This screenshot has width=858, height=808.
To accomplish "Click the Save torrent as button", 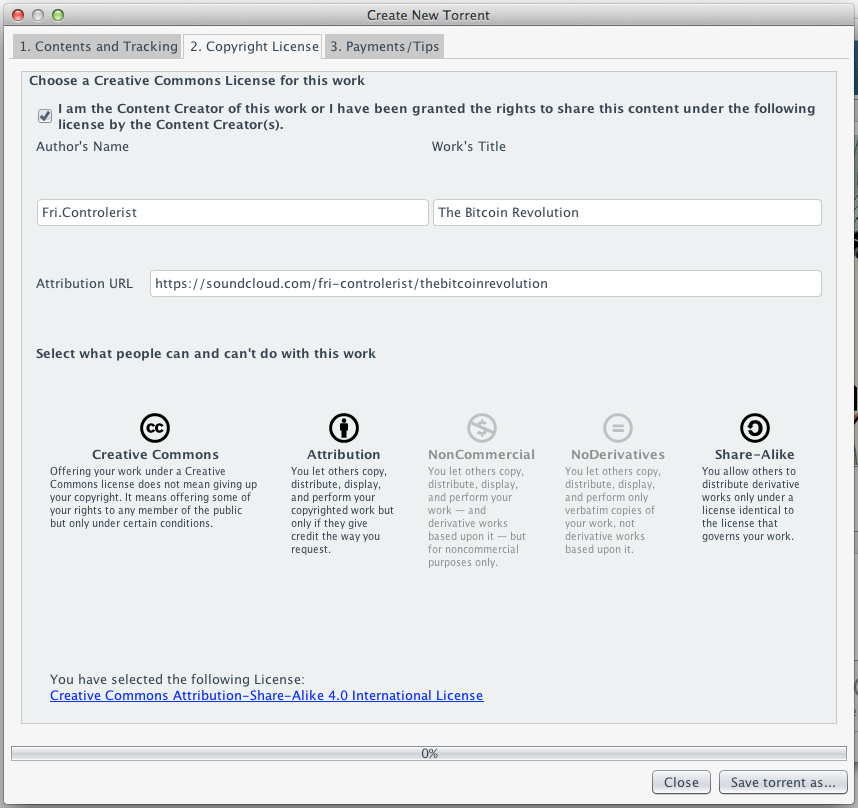I will click(x=783, y=782).
